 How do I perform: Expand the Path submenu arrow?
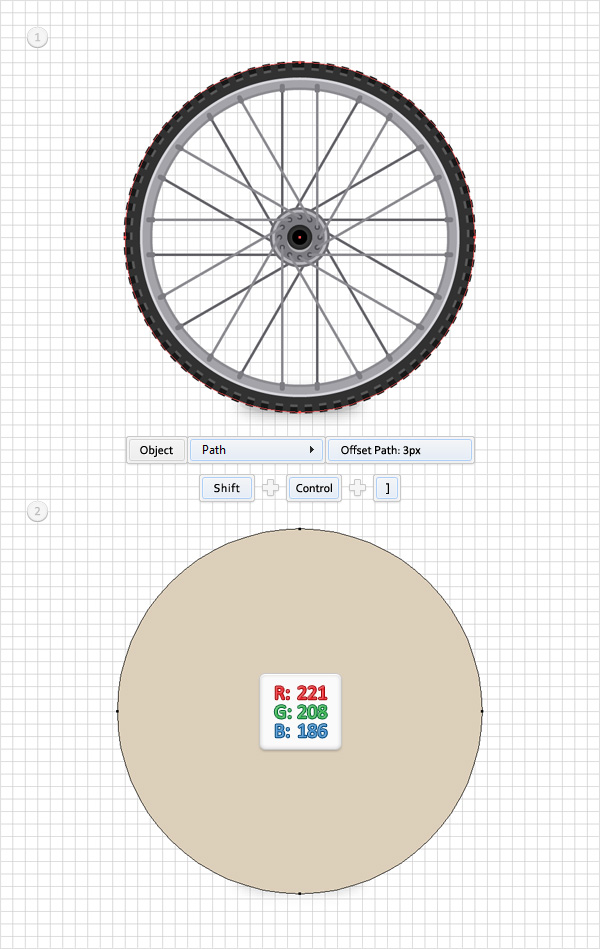click(x=311, y=450)
